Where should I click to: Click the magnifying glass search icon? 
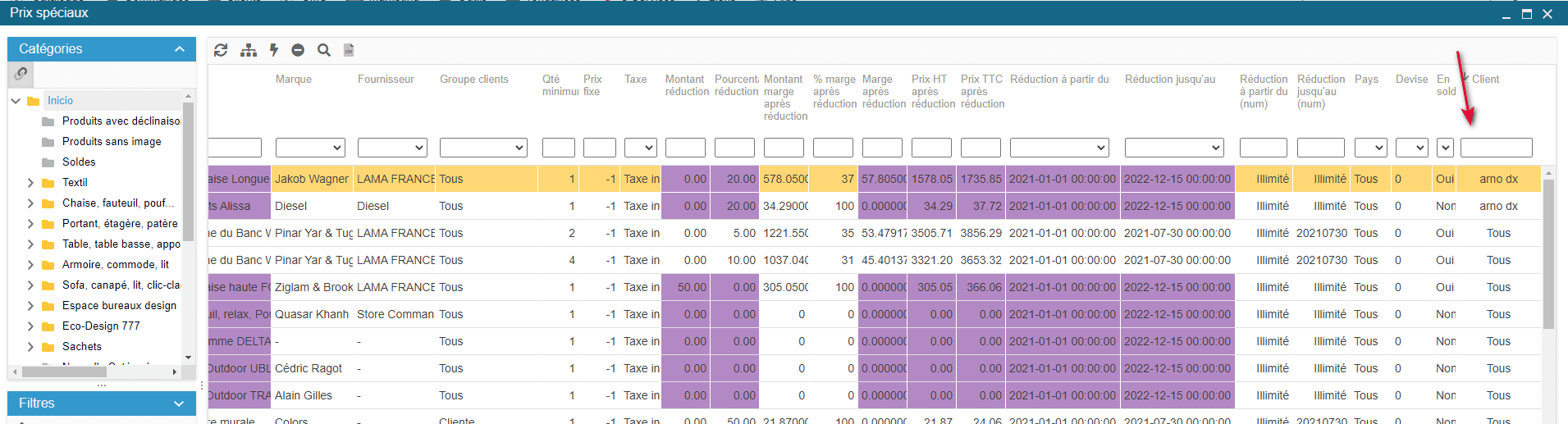pyautogui.click(x=324, y=50)
